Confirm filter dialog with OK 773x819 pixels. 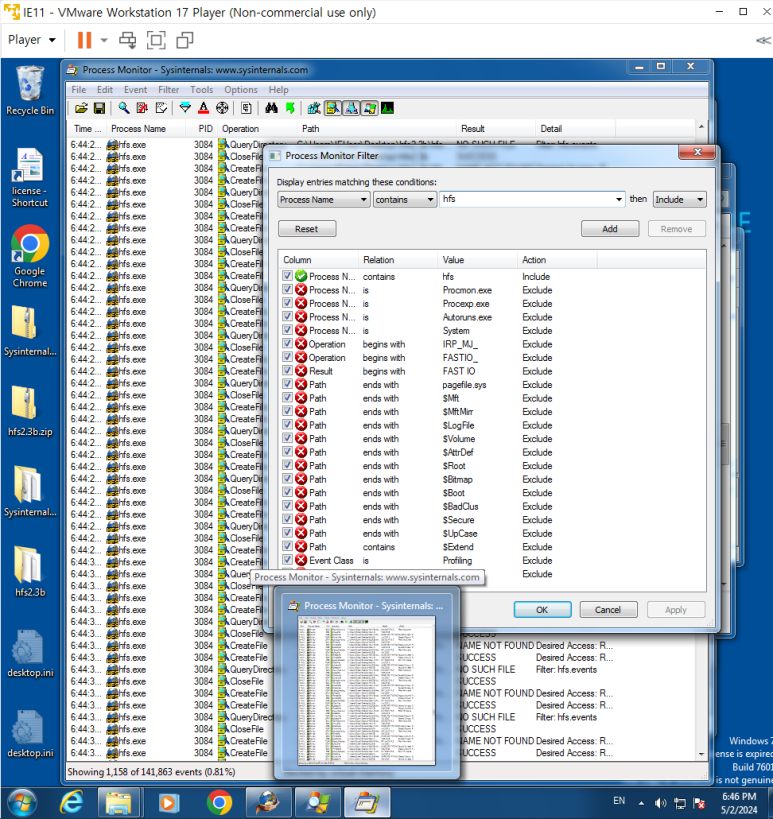(x=542, y=610)
